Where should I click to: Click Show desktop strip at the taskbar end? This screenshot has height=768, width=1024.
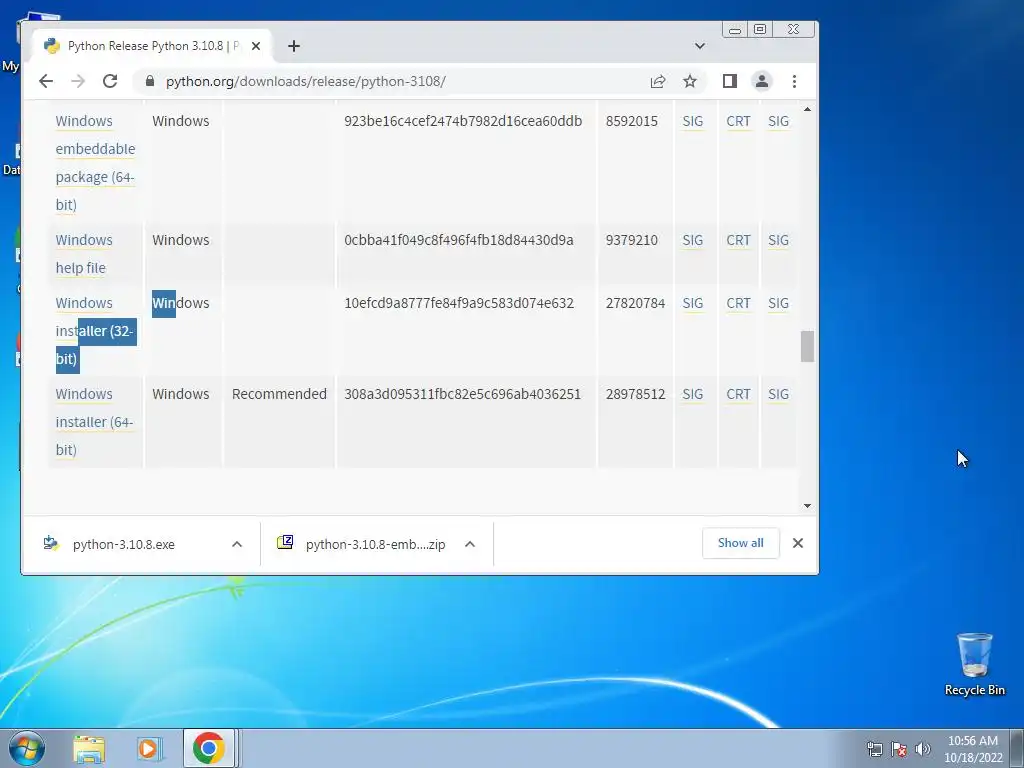point(1017,748)
